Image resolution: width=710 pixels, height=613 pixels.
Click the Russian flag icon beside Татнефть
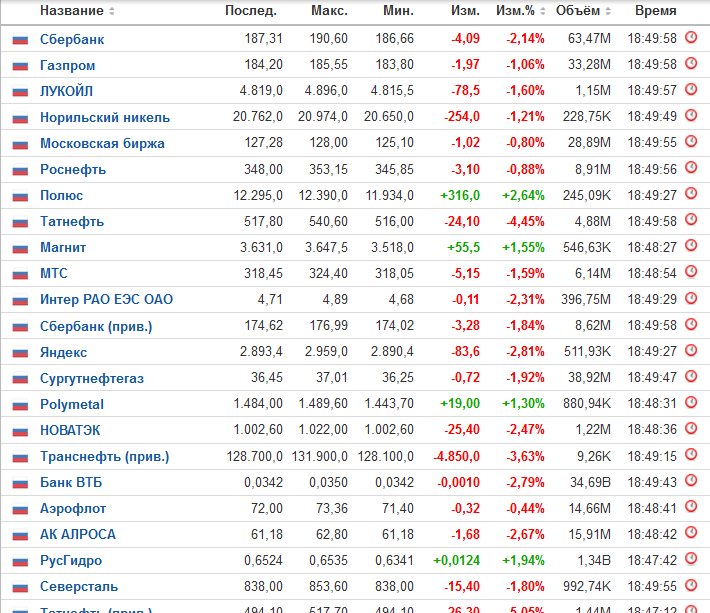(20, 222)
